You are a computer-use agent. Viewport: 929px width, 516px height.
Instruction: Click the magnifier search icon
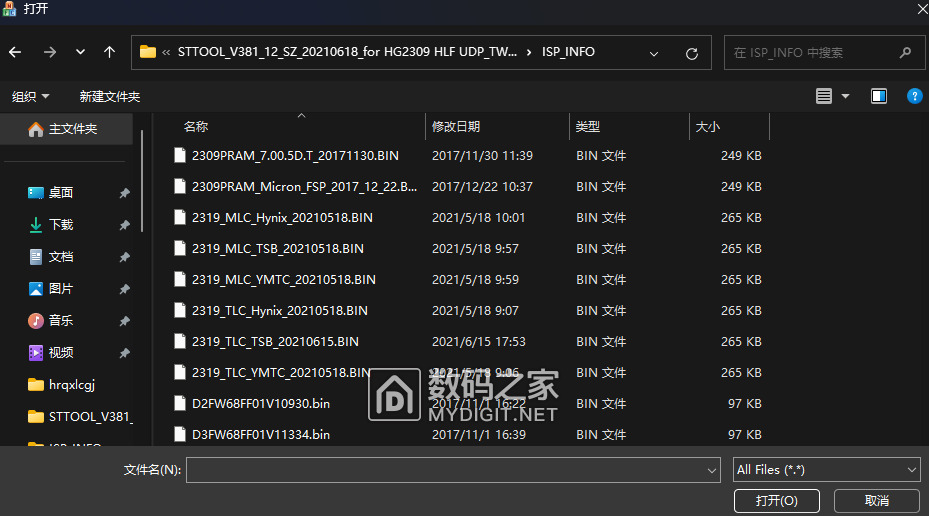click(905, 53)
